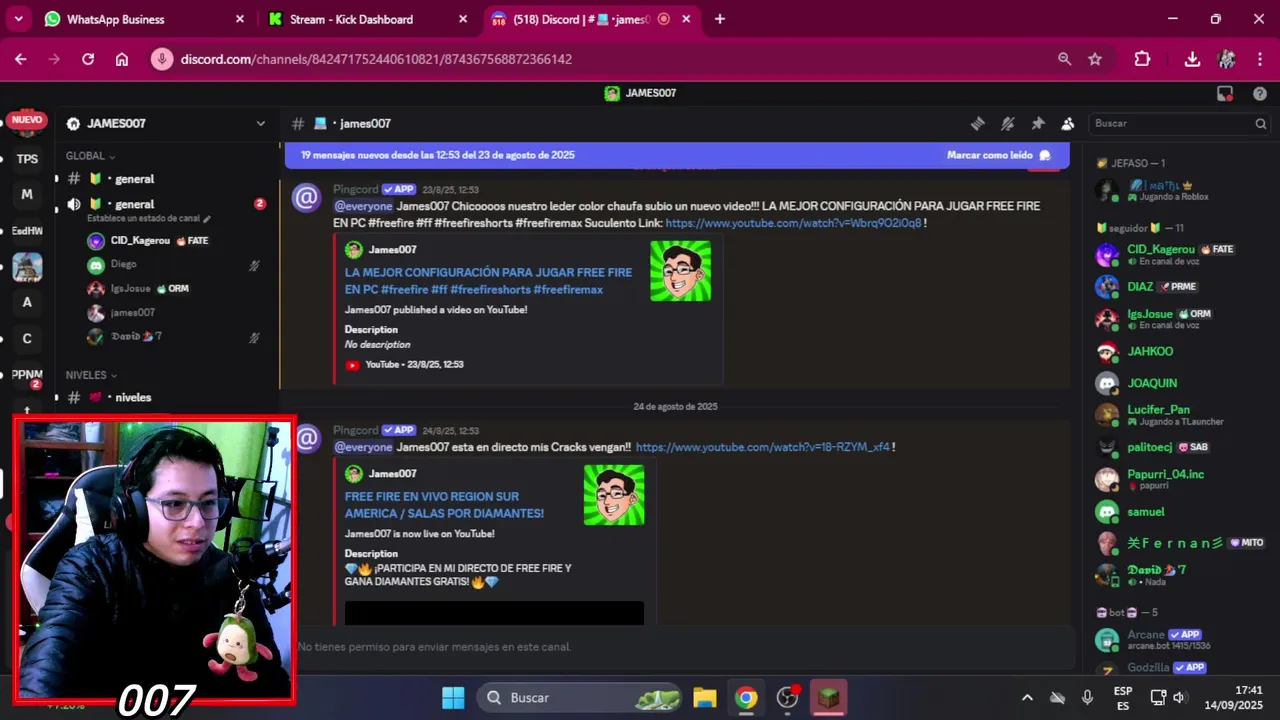This screenshot has width=1280, height=720.
Task: Open the TPS server icon
Action: [x=27, y=159]
